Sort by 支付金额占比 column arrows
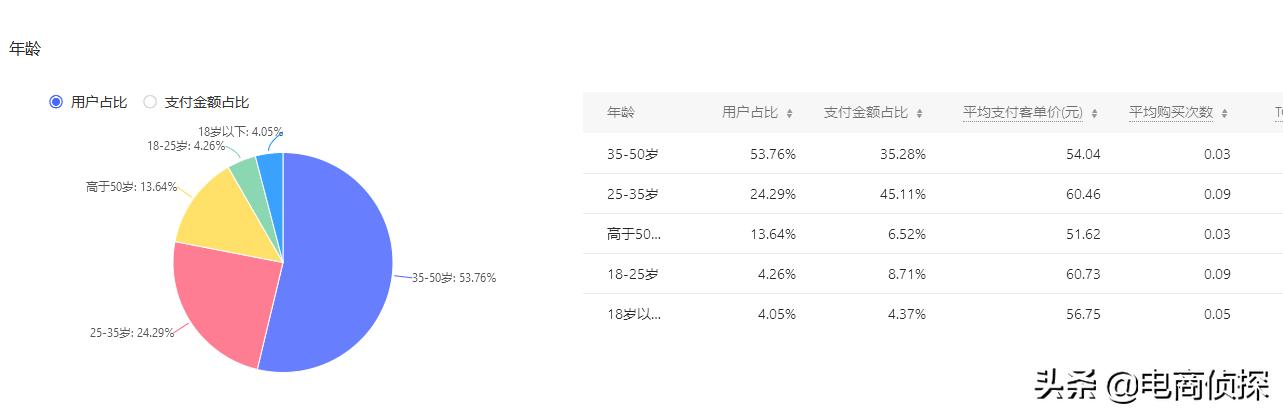 click(919, 113)
